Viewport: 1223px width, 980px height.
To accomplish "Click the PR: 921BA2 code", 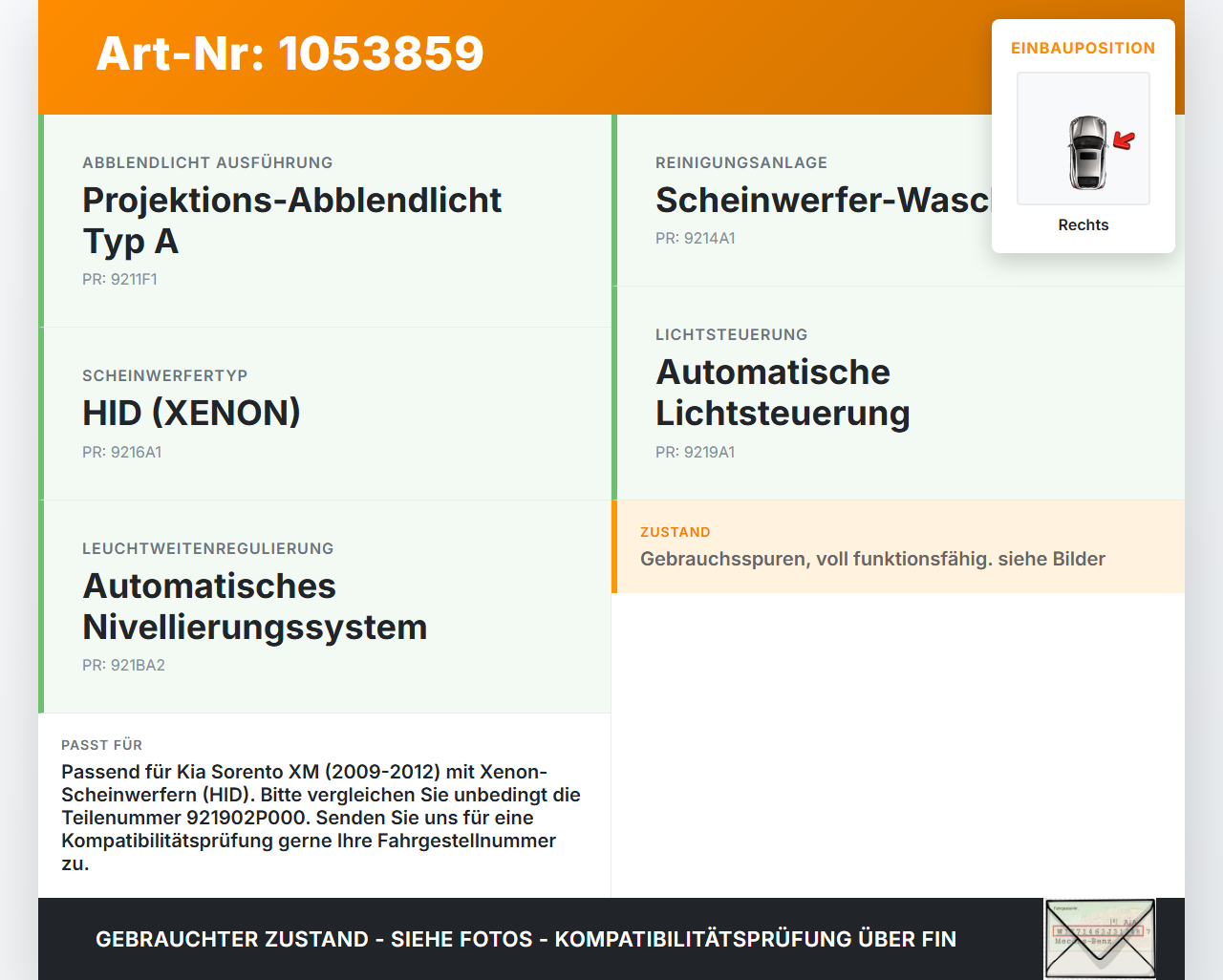I will point(123,665).
